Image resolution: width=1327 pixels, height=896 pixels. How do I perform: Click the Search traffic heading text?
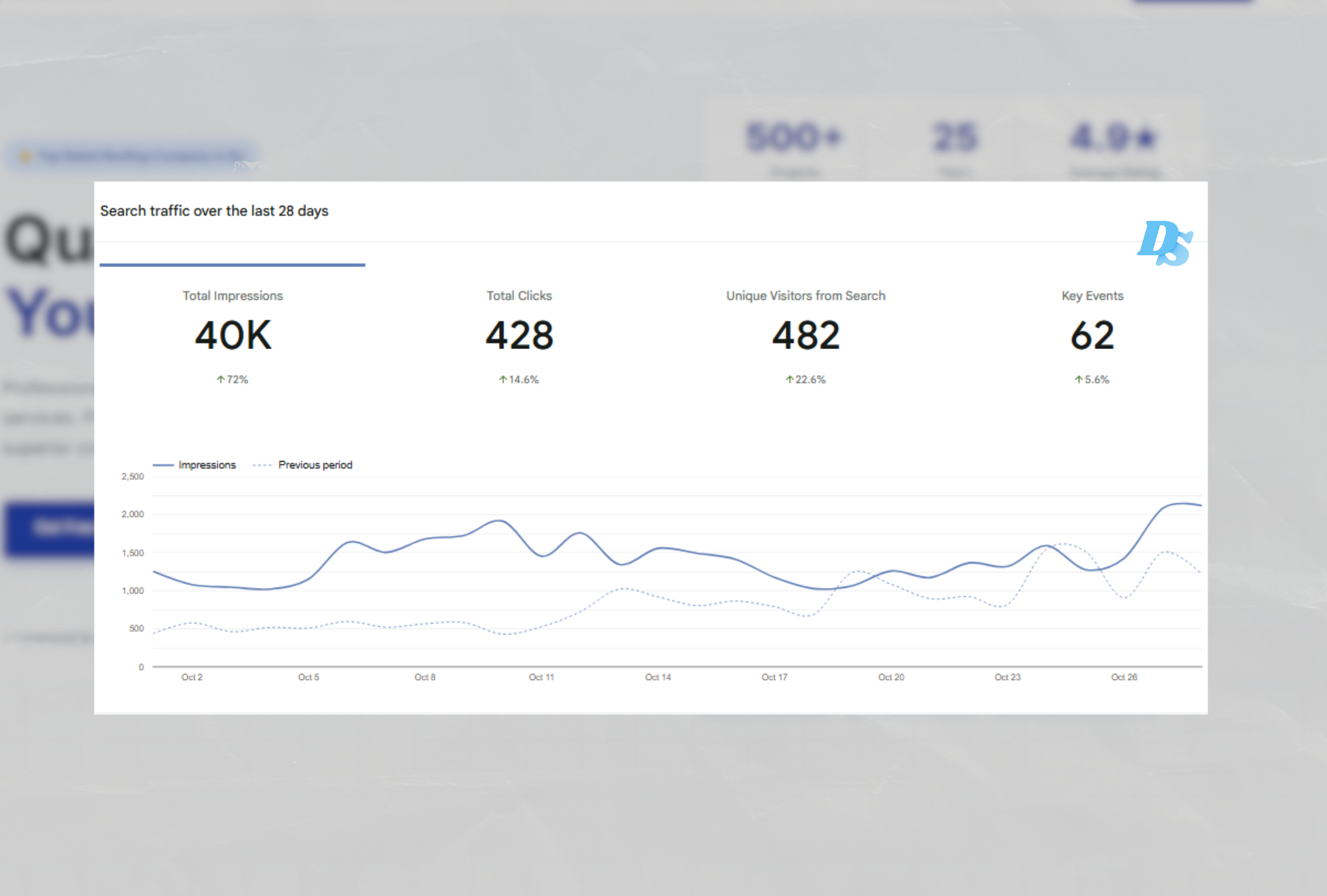click(214, 211)
